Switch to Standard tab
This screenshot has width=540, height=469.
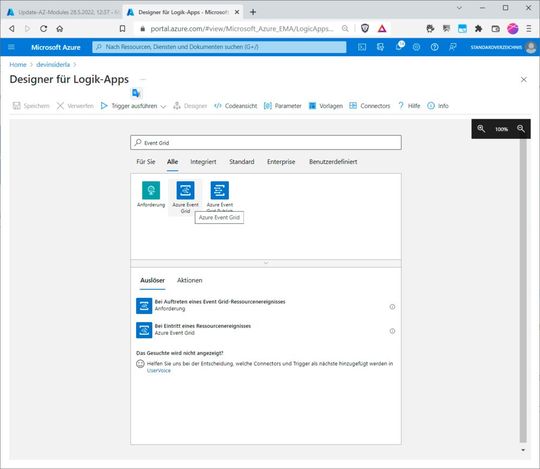[242, 161]
